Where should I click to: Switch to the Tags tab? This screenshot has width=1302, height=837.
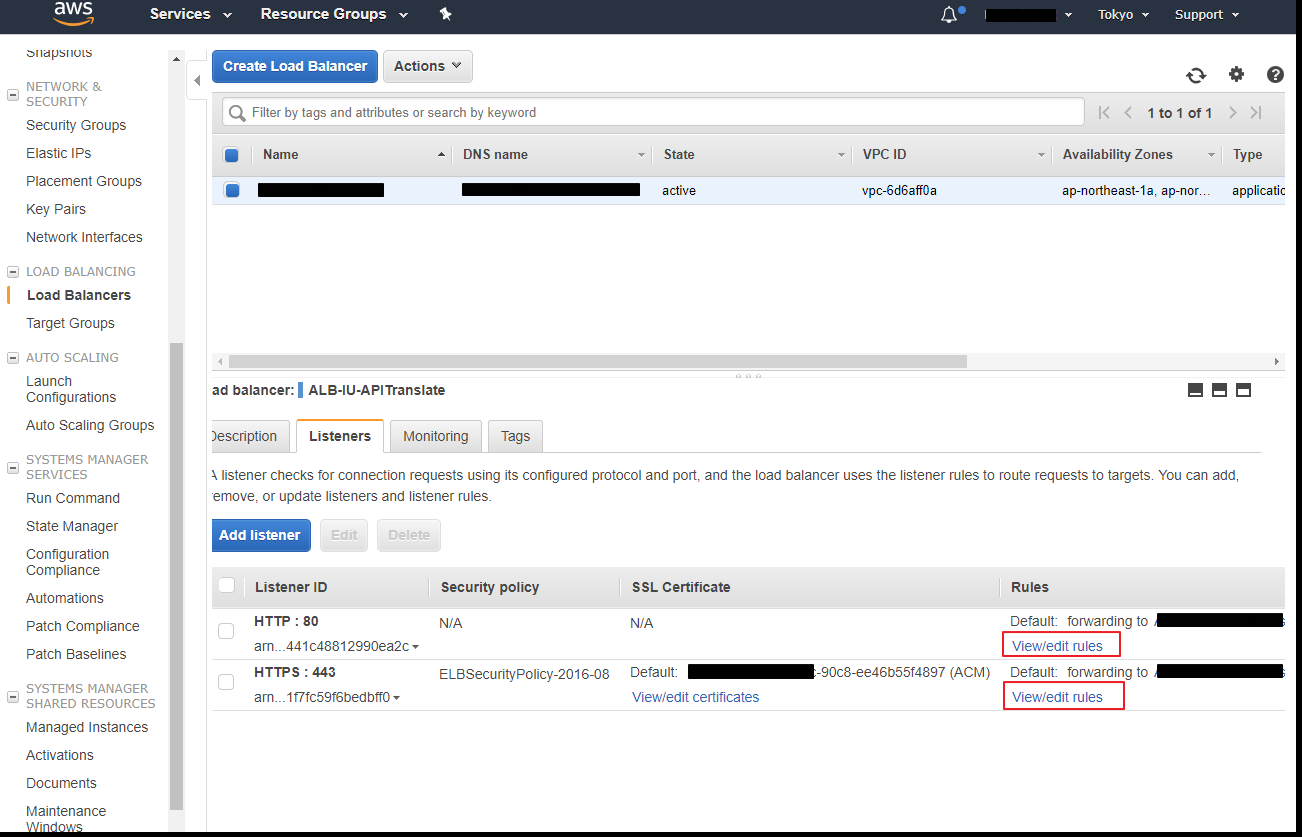[515, 436]
